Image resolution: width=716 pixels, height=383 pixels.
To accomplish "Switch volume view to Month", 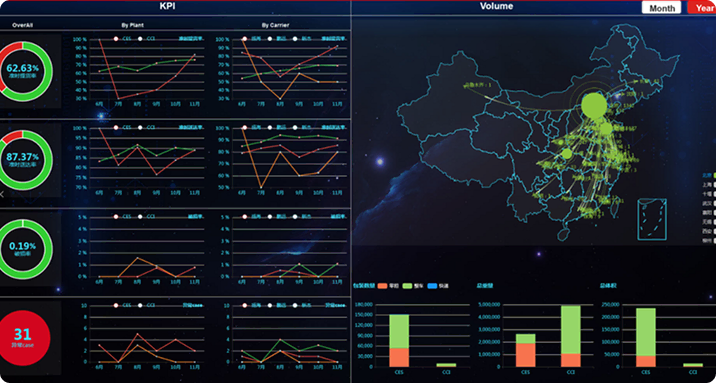I will point(661,8).
